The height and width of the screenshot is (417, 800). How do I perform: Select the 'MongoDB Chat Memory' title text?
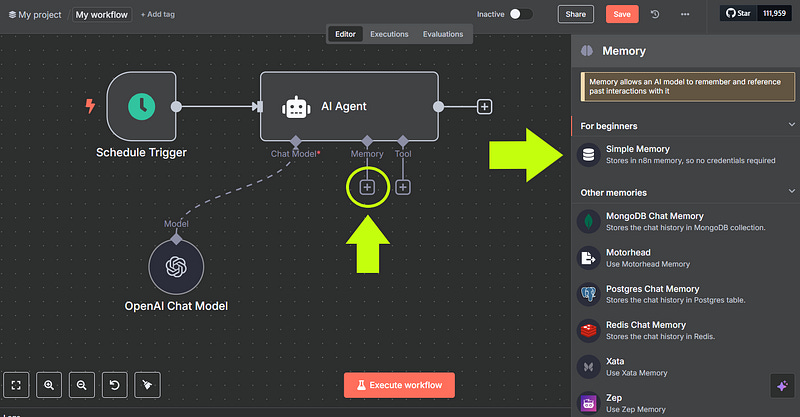pyautogui.click(x=655, y=216)
